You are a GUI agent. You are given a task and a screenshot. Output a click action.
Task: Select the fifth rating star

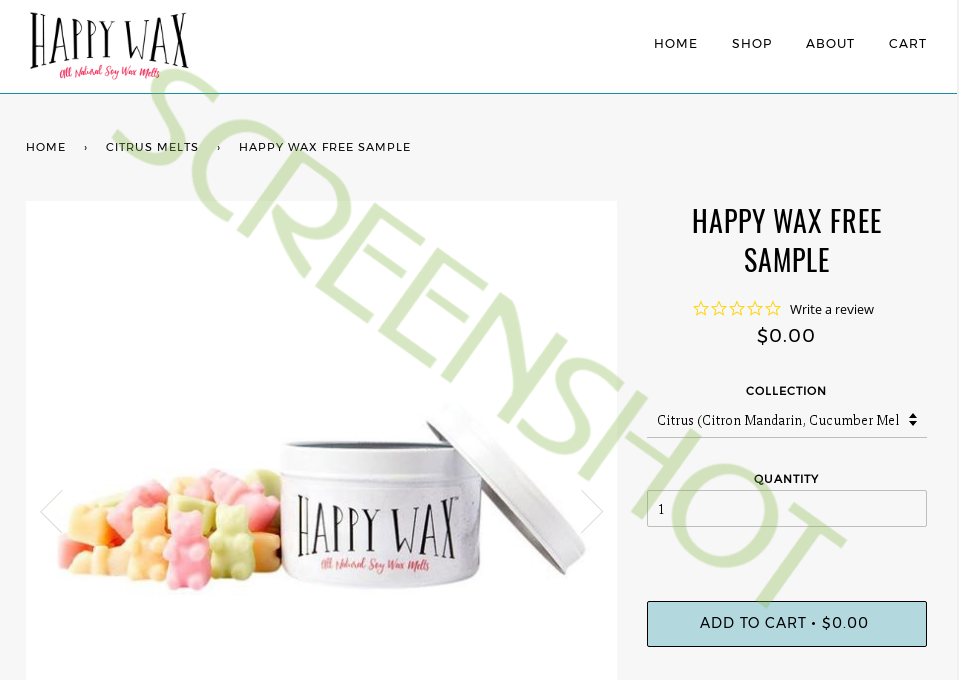tap(773, 309)
